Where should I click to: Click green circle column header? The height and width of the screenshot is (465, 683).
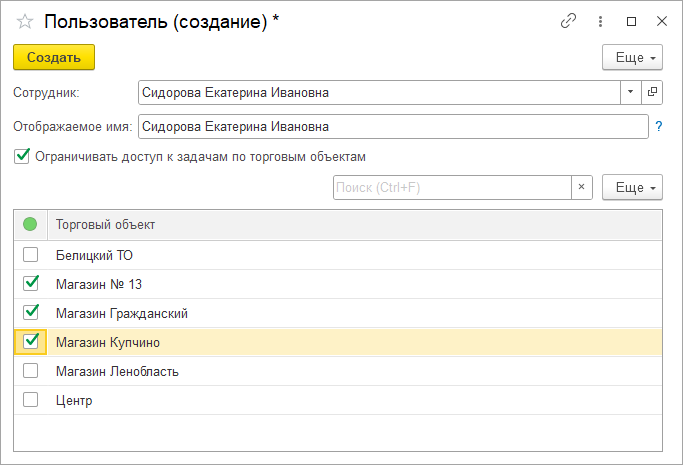(30, 224)
